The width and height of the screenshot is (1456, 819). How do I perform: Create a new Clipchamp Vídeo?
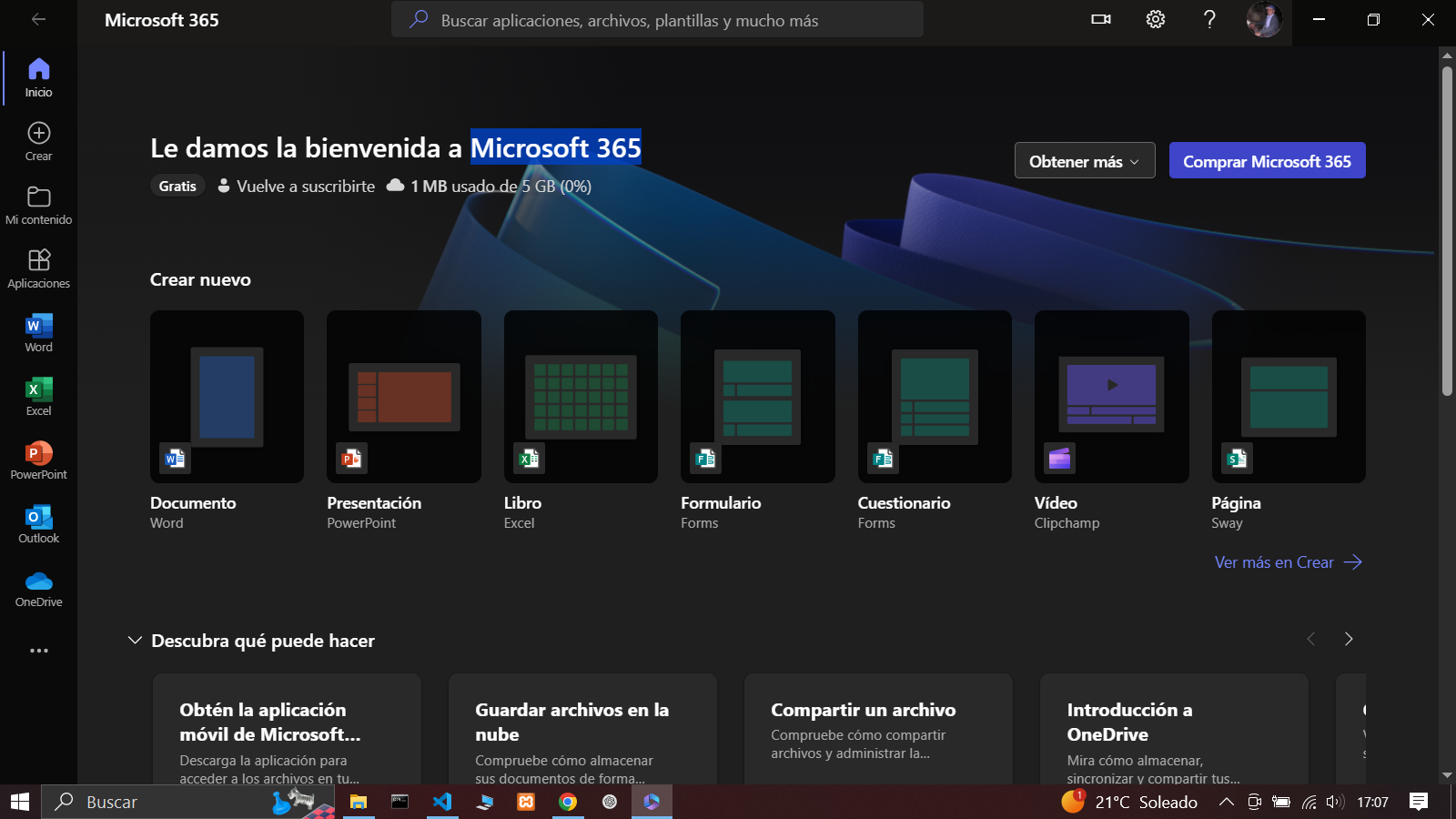(x=1112, y=397)
